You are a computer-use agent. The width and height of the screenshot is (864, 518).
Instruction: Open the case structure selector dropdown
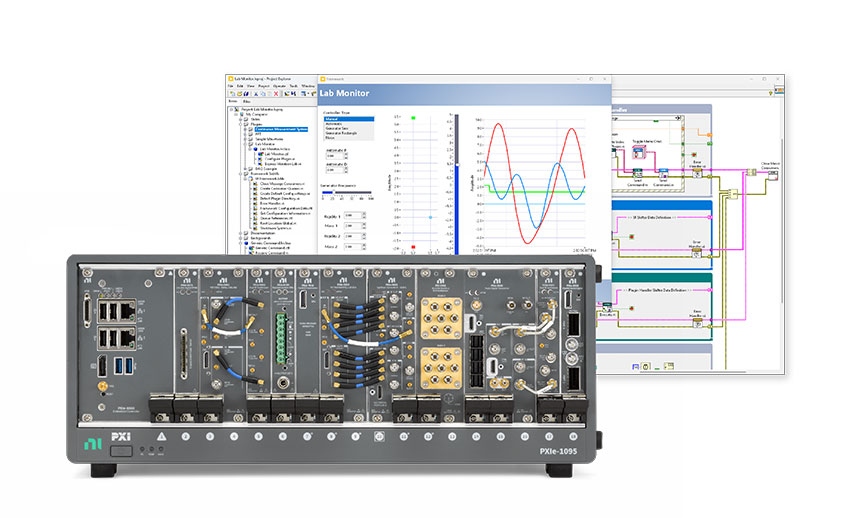point(678,118)
